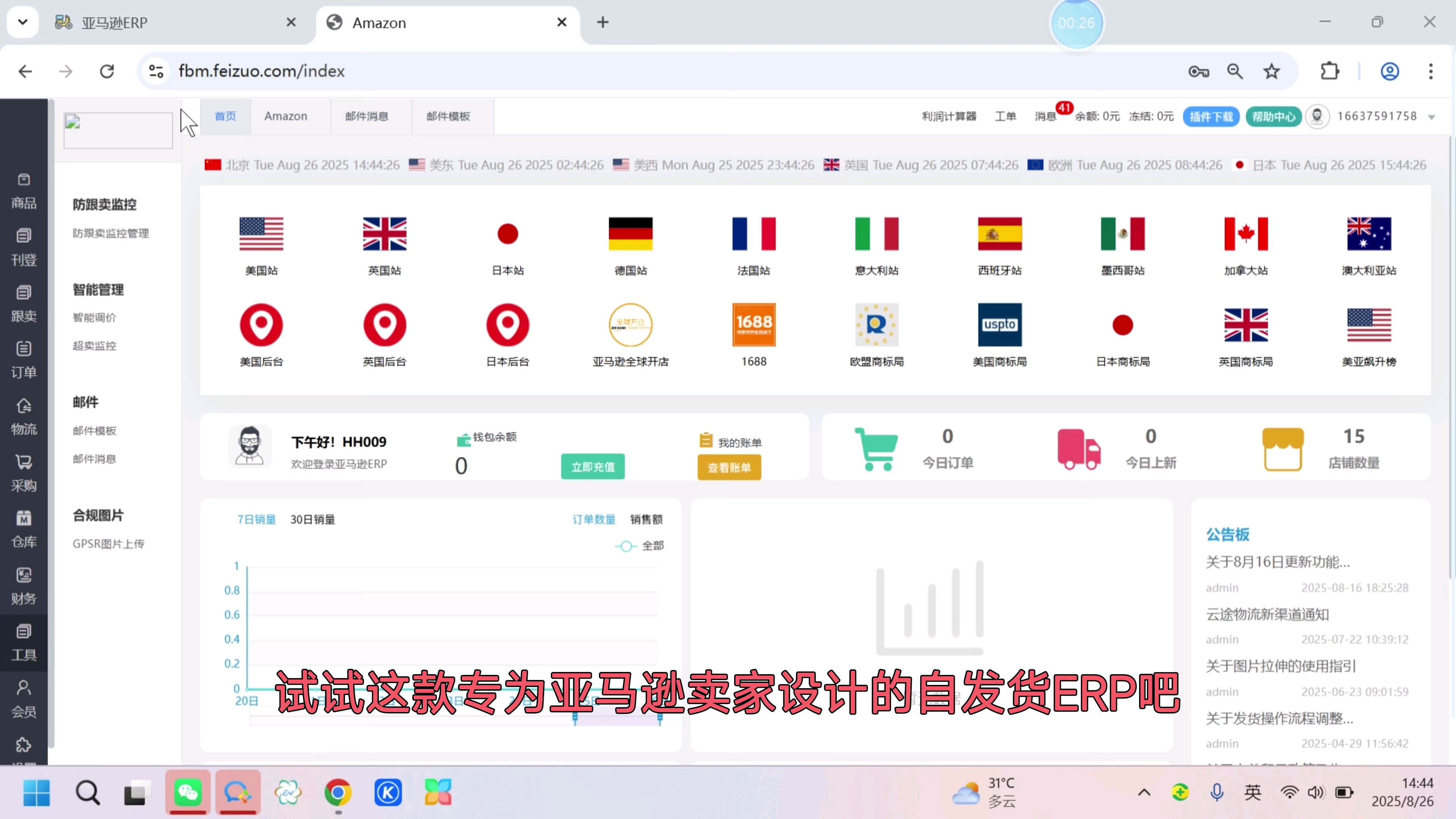Open the 德国站 Germany flag icon
This screenshot has width=1456, height=819.
point(630,234)
